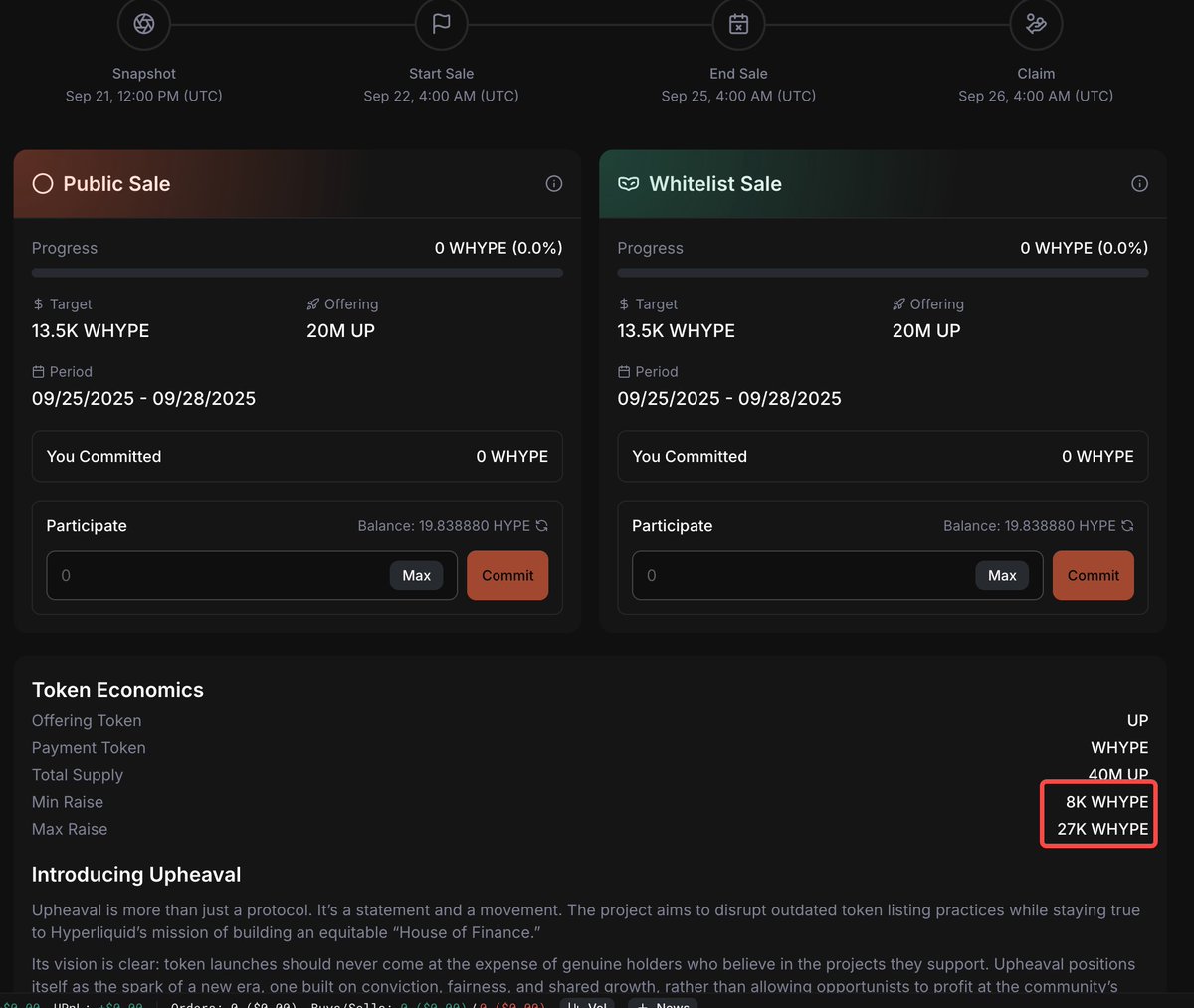
Task: Click the Snapshot aperture timeline icon
Action: coord(144,24)
